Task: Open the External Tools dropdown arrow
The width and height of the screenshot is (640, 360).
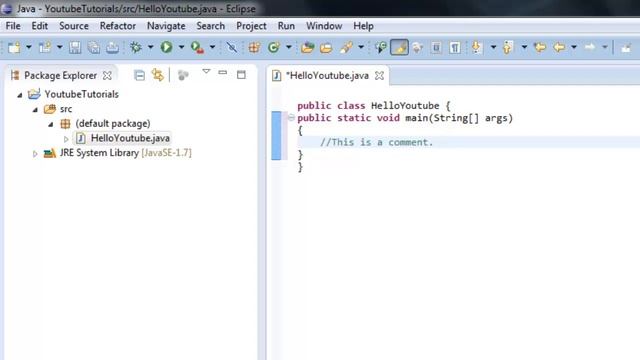Action: tap(212, 48)
